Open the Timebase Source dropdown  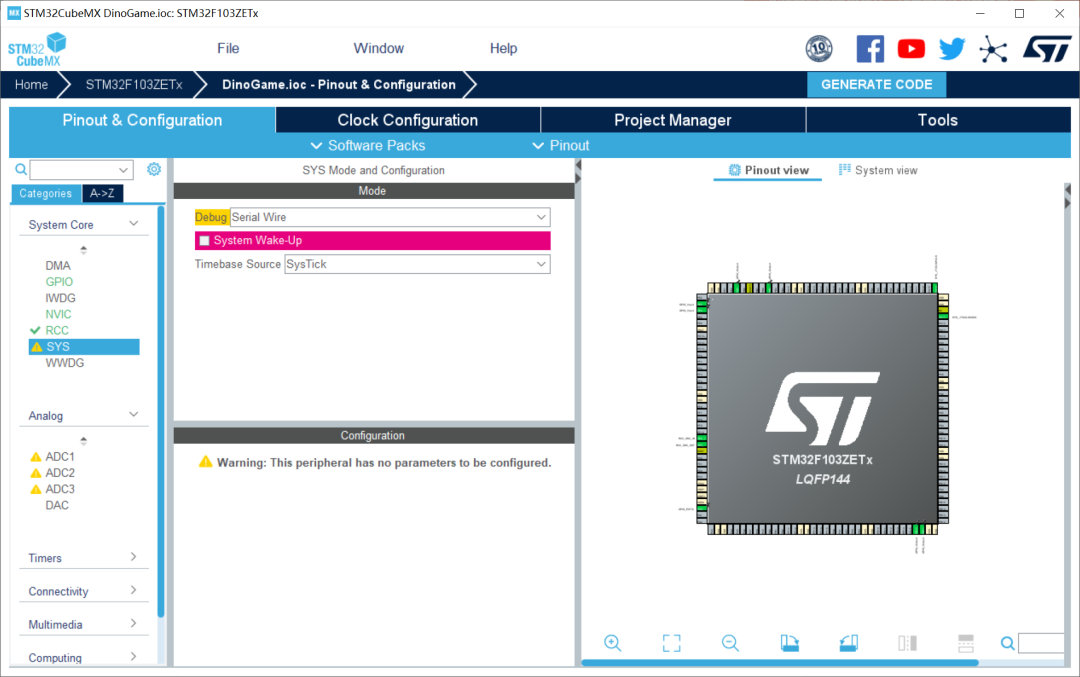417,264
